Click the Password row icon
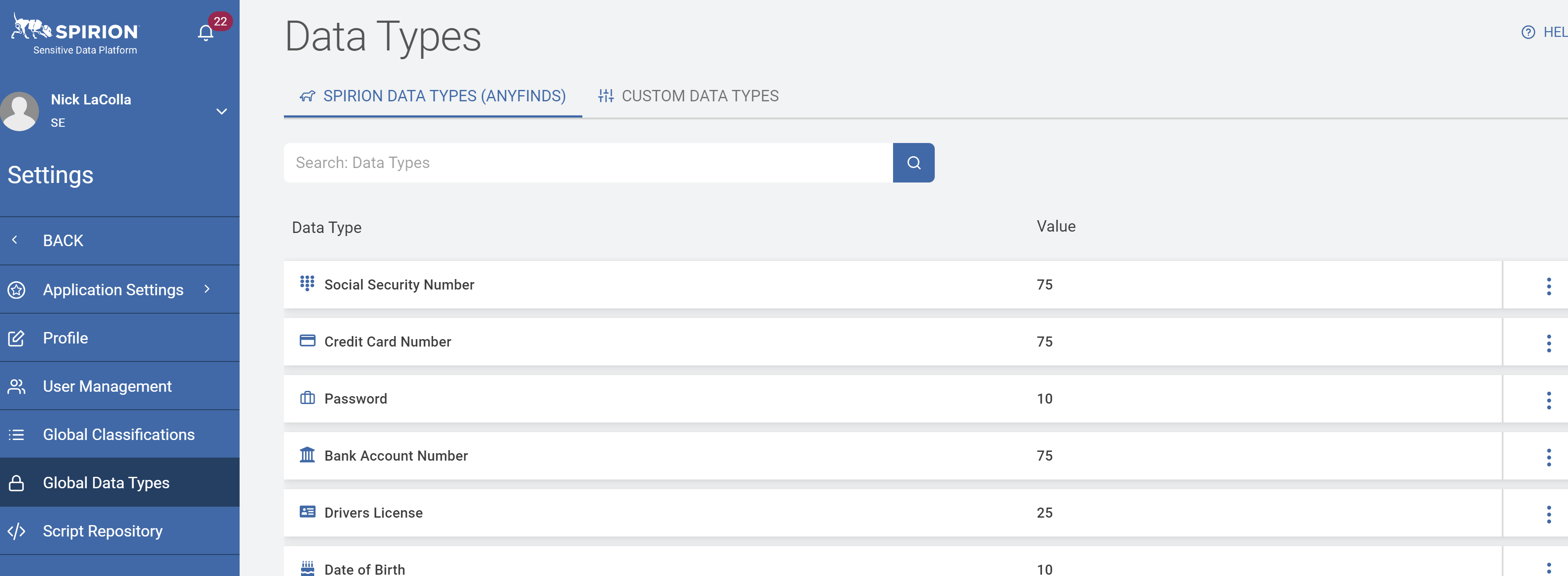 click(307, 398)
